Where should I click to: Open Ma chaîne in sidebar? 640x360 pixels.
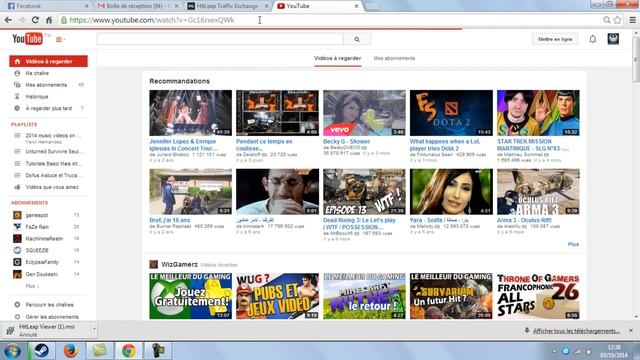coord(37,73)
